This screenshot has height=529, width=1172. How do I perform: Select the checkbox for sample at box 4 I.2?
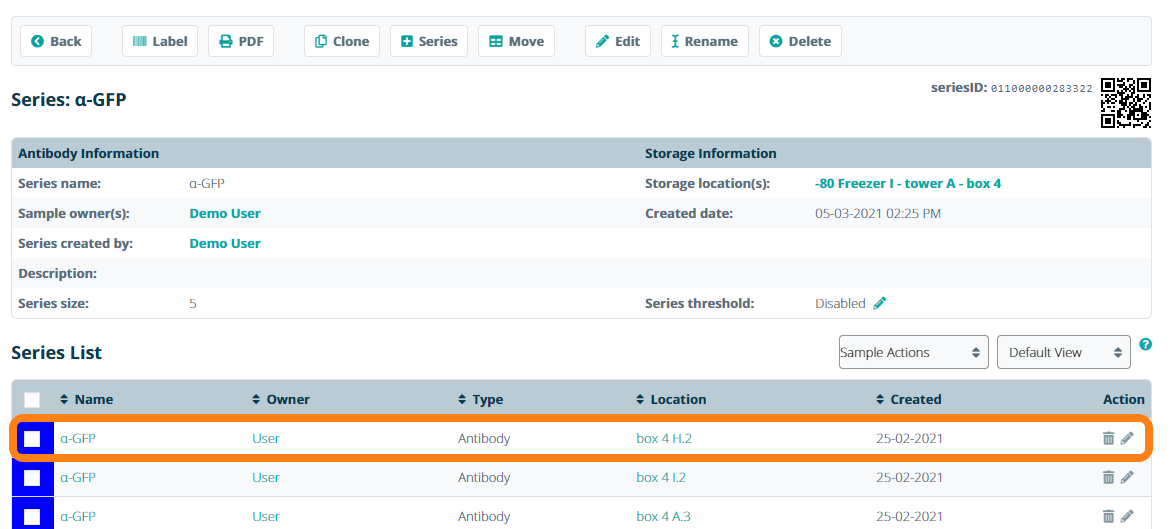32,478
